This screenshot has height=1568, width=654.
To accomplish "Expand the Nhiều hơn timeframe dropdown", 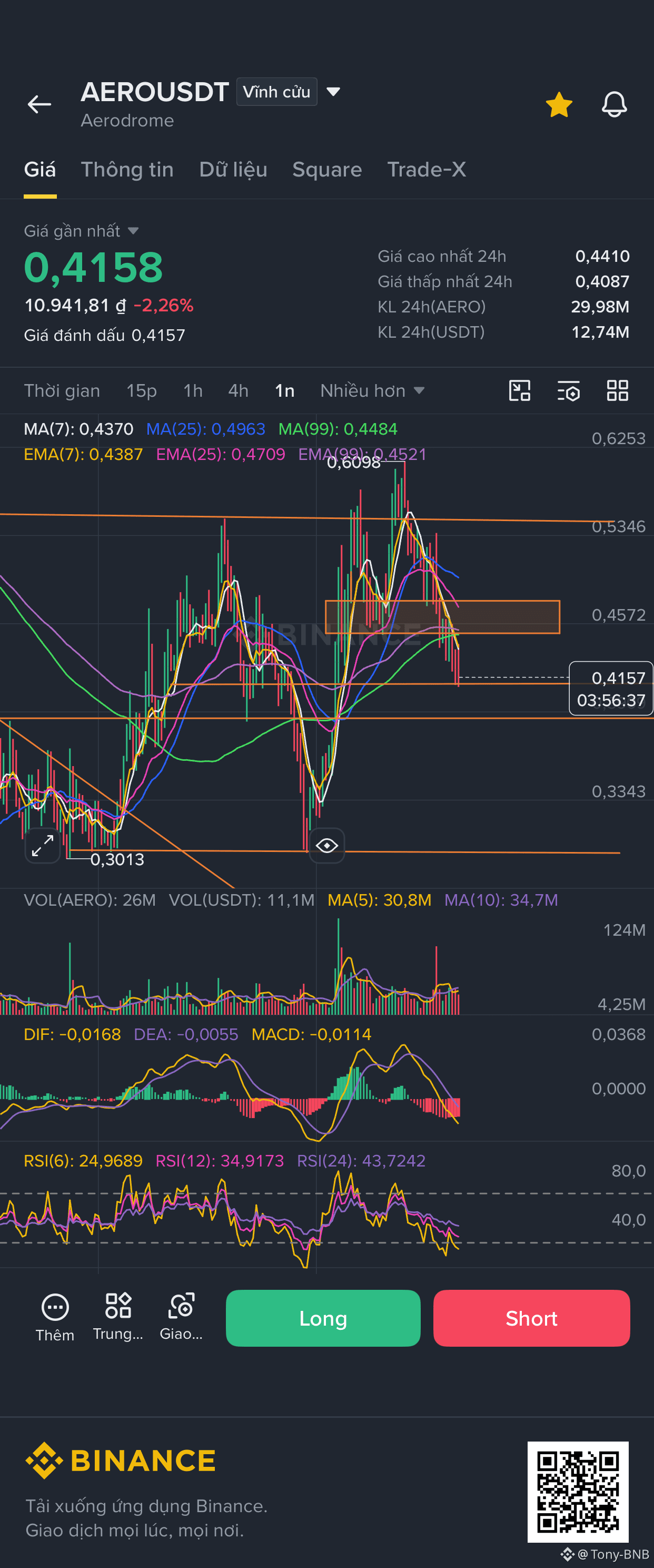I will pyautogui.click(x=372, y=390).
